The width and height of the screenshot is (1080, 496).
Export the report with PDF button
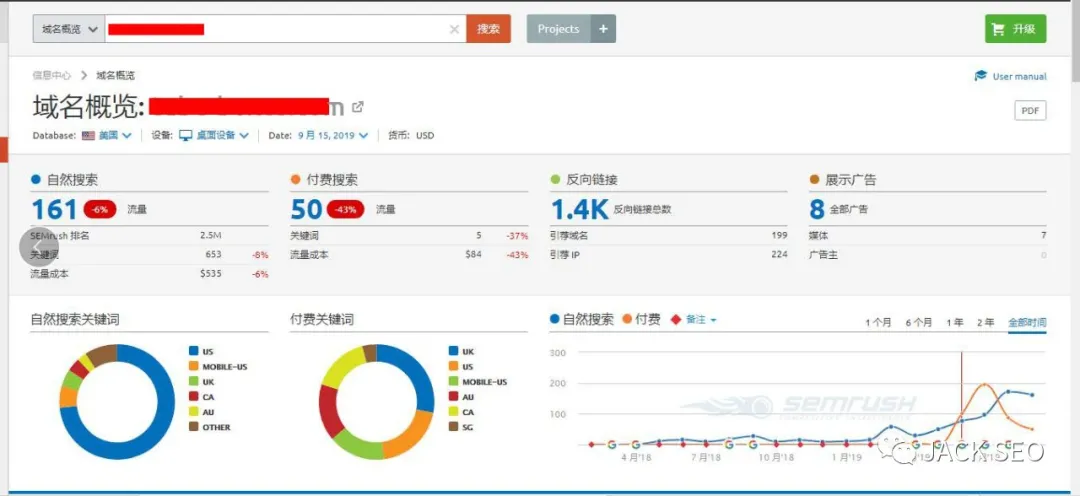[1030, 110]
